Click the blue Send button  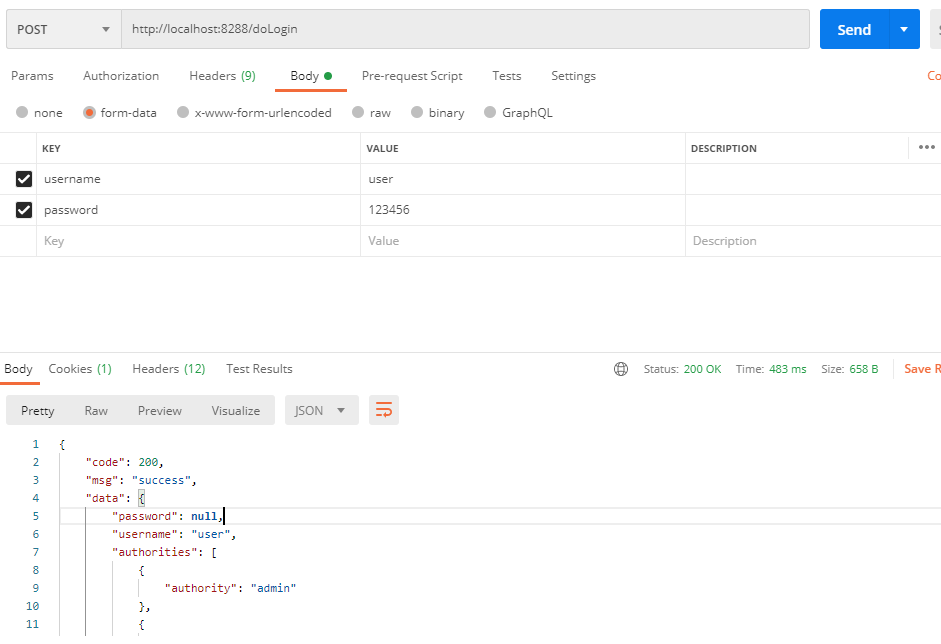click(855, 29)
